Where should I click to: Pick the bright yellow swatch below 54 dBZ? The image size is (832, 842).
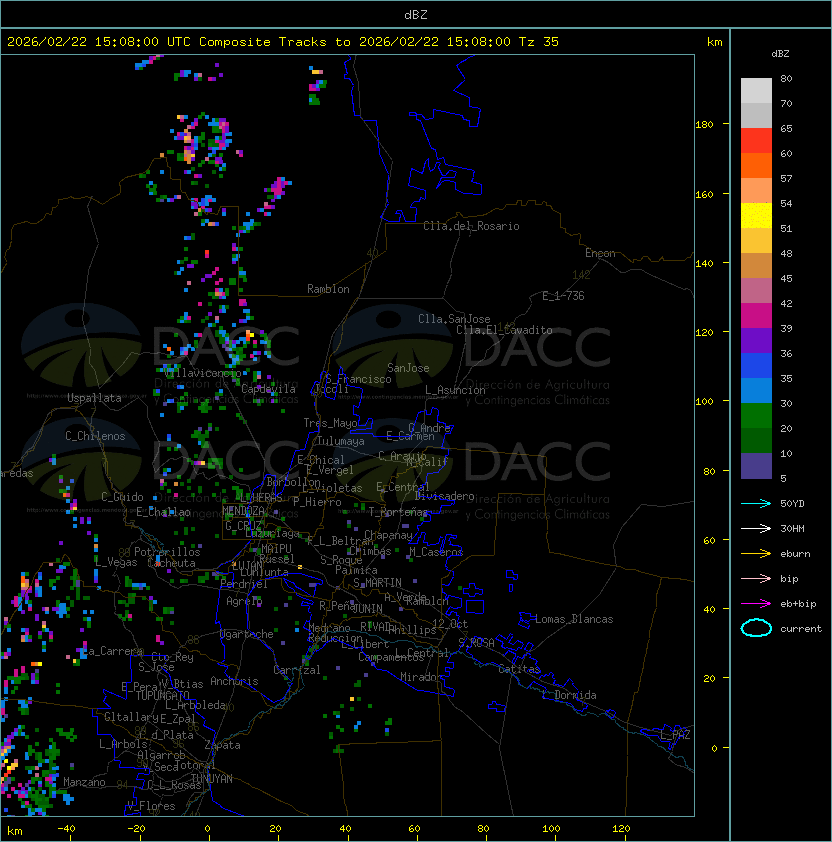pyautogui.click(x=756, y=216)
